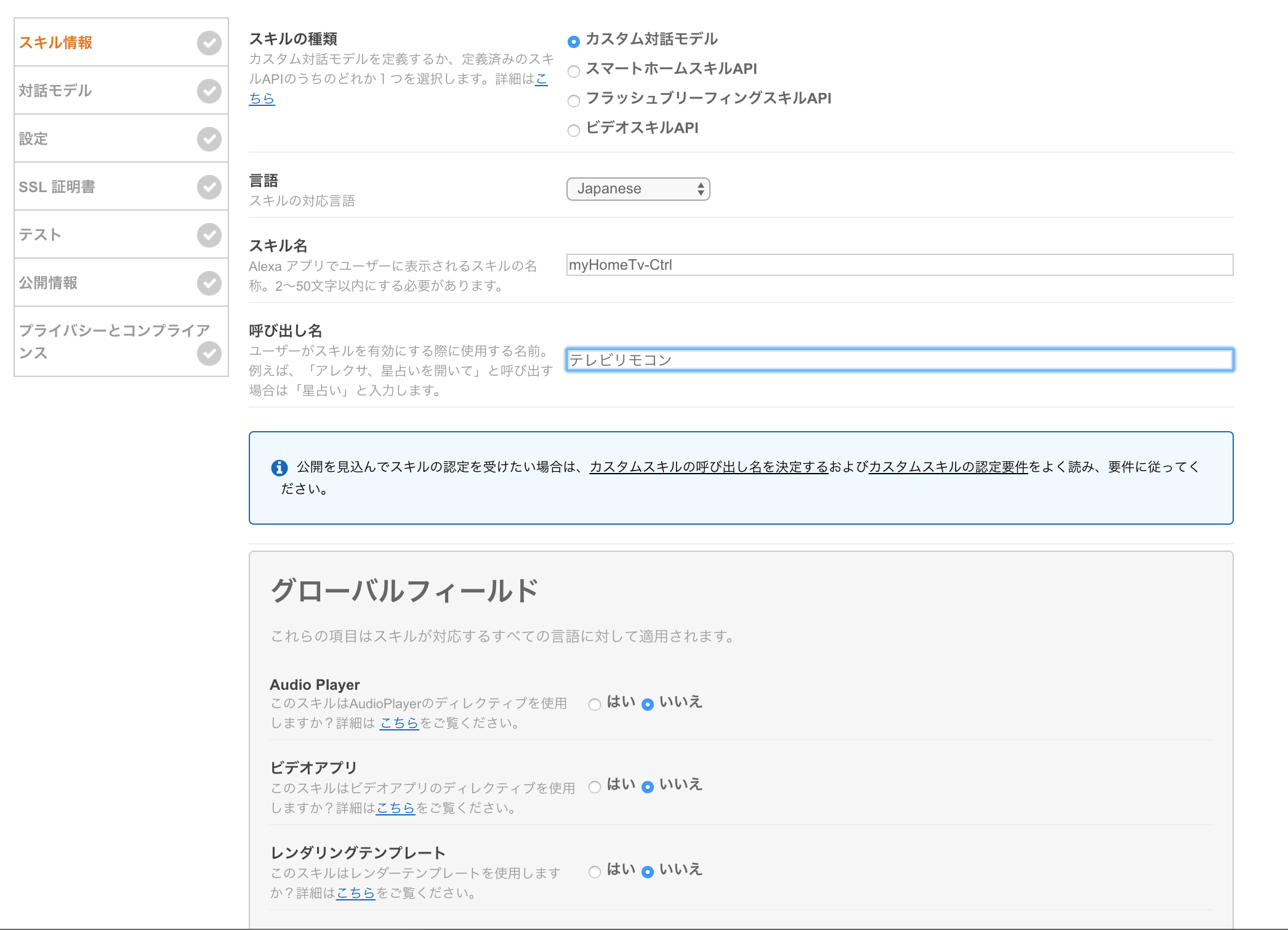Screen dimensions: 1288x930
Task: Open the 公開情報 tab
Action: pyautogui.click(x=121, y=283)
